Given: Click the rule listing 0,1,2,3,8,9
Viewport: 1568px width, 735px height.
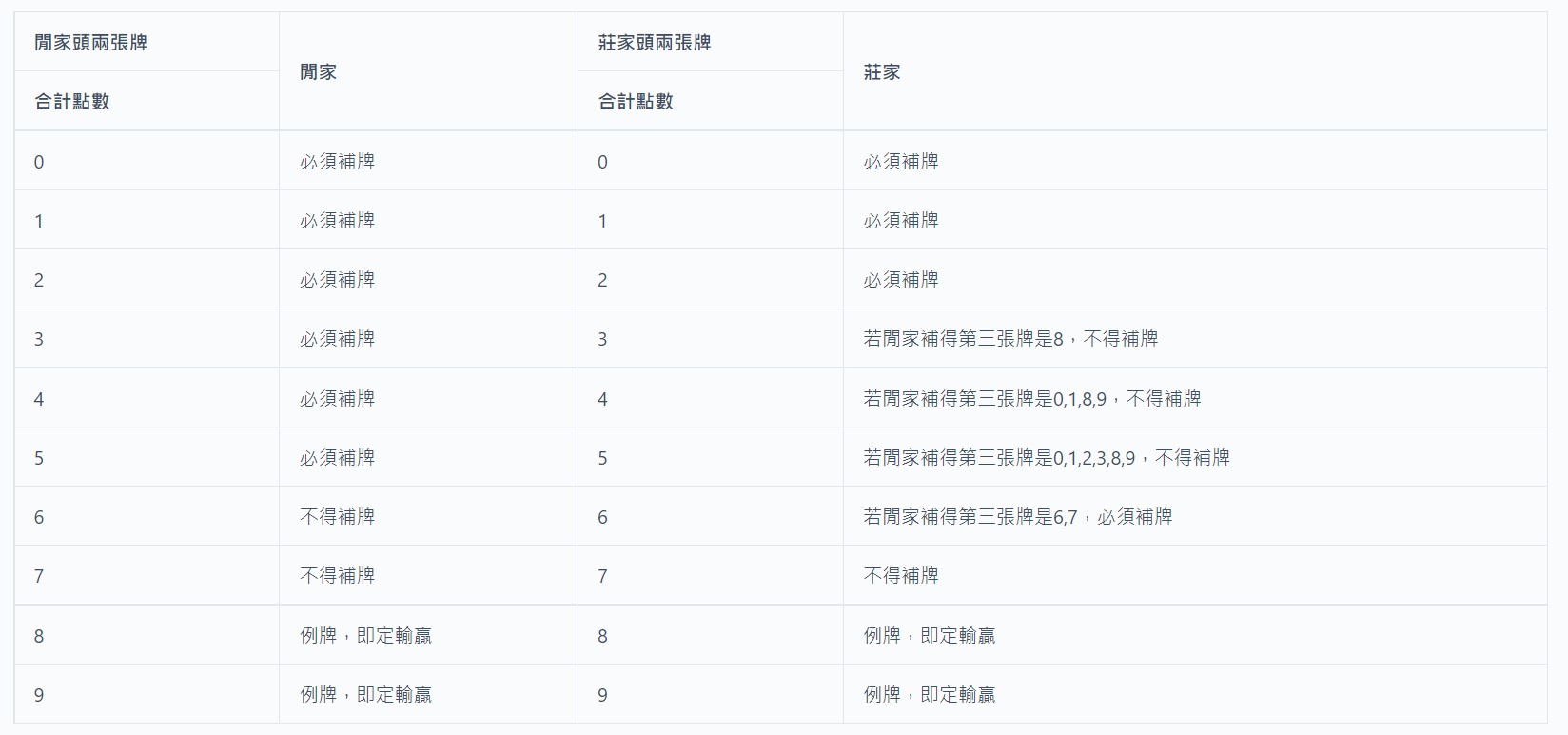Looking at the screenshot, I should coord(1047,458).
